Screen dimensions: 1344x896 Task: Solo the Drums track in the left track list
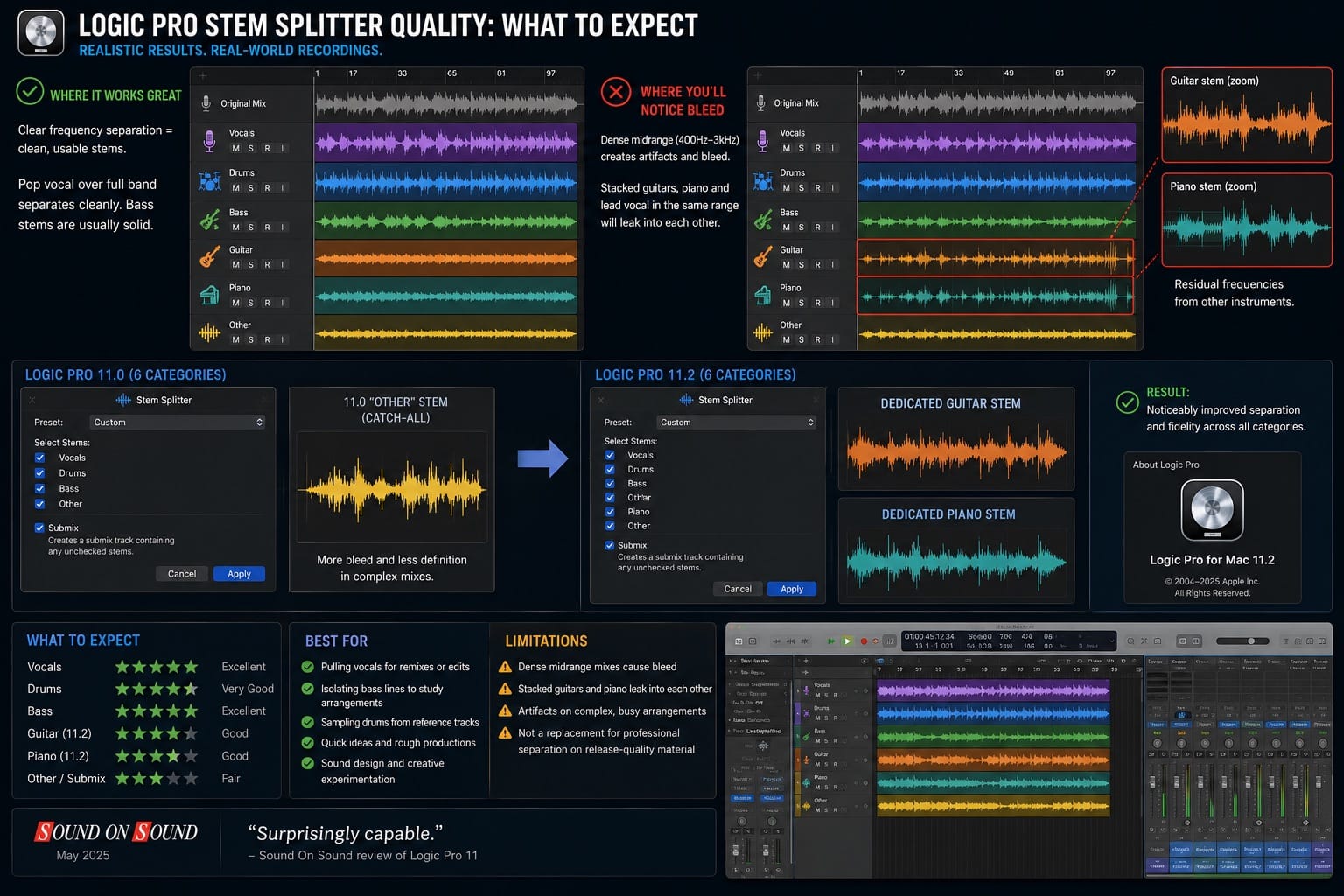tap(251, 187)
